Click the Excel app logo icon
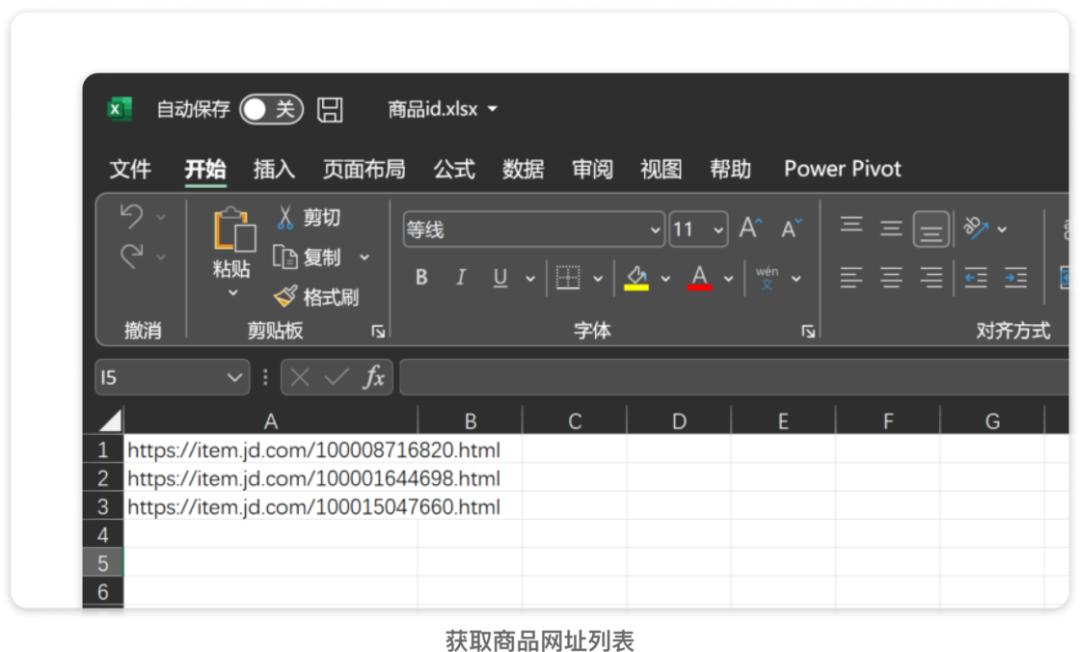Image resolution: width=1080 pixels, height=652 pixels. click(119, 109)
